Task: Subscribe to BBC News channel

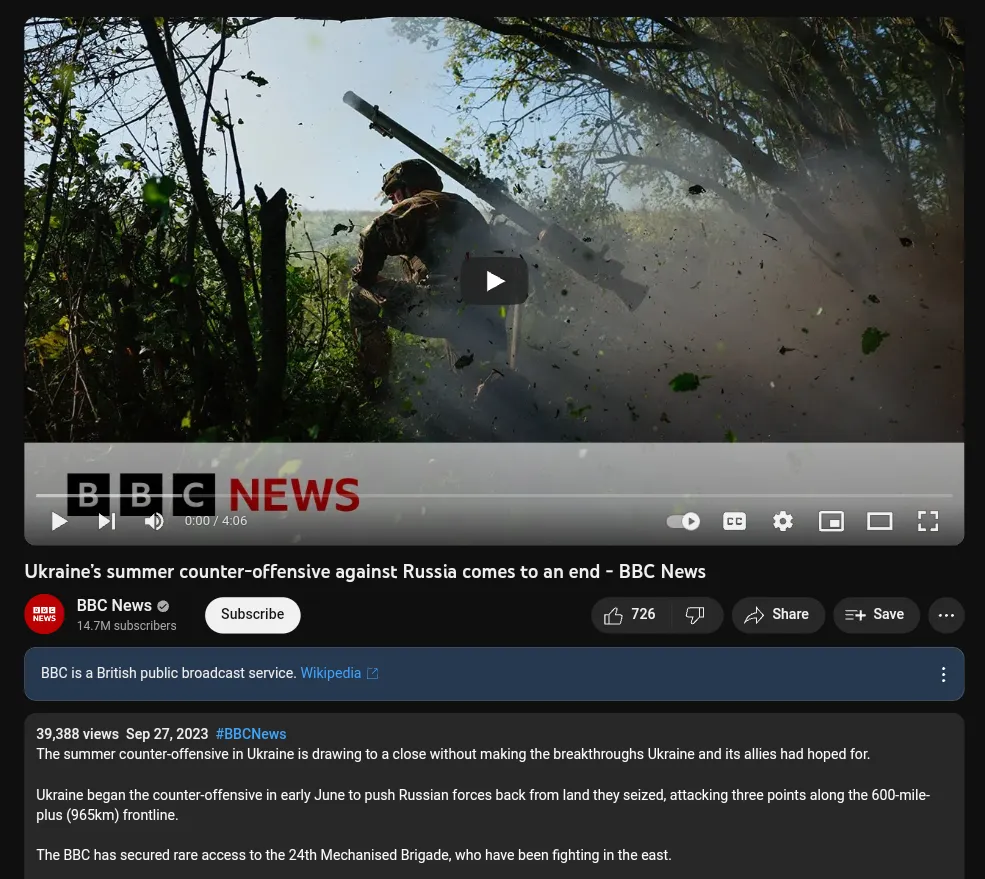Action: [252, 615]
